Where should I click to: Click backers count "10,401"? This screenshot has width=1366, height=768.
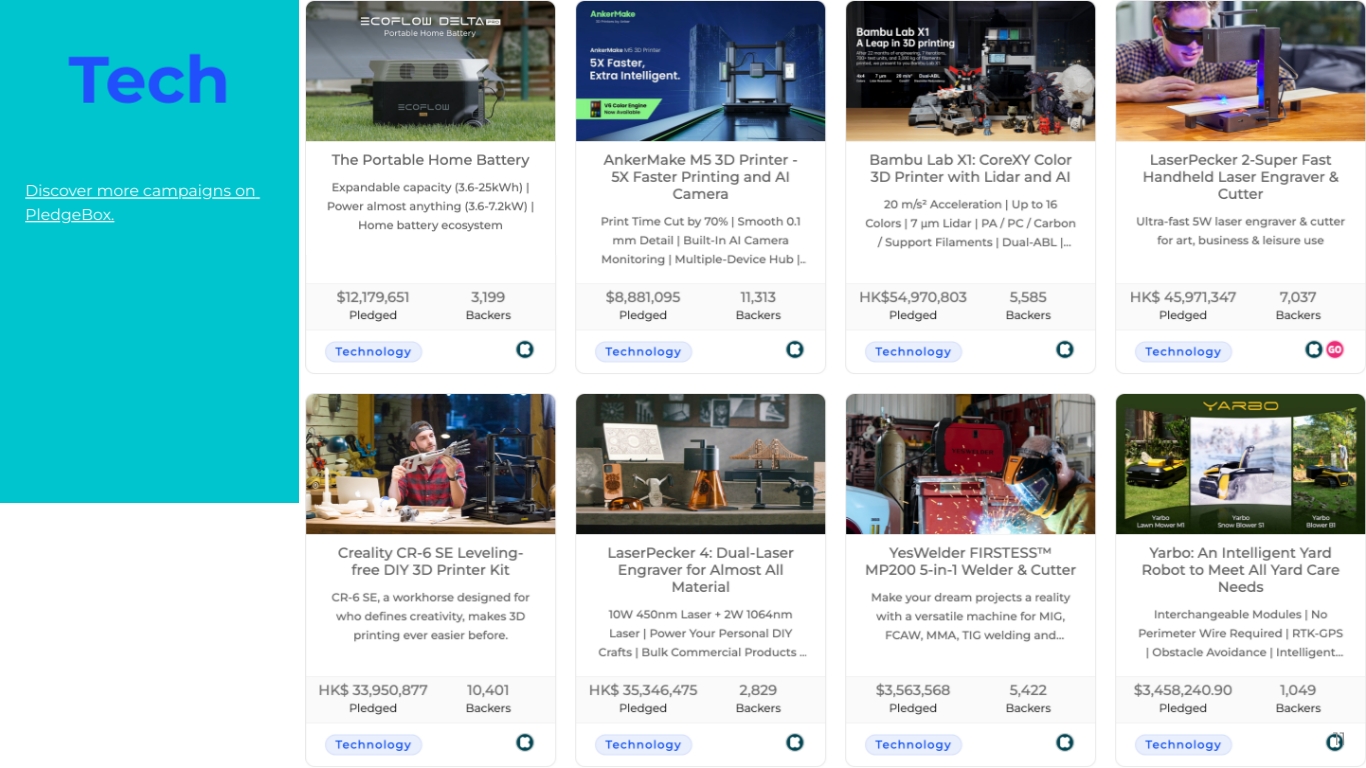point(488,690)
